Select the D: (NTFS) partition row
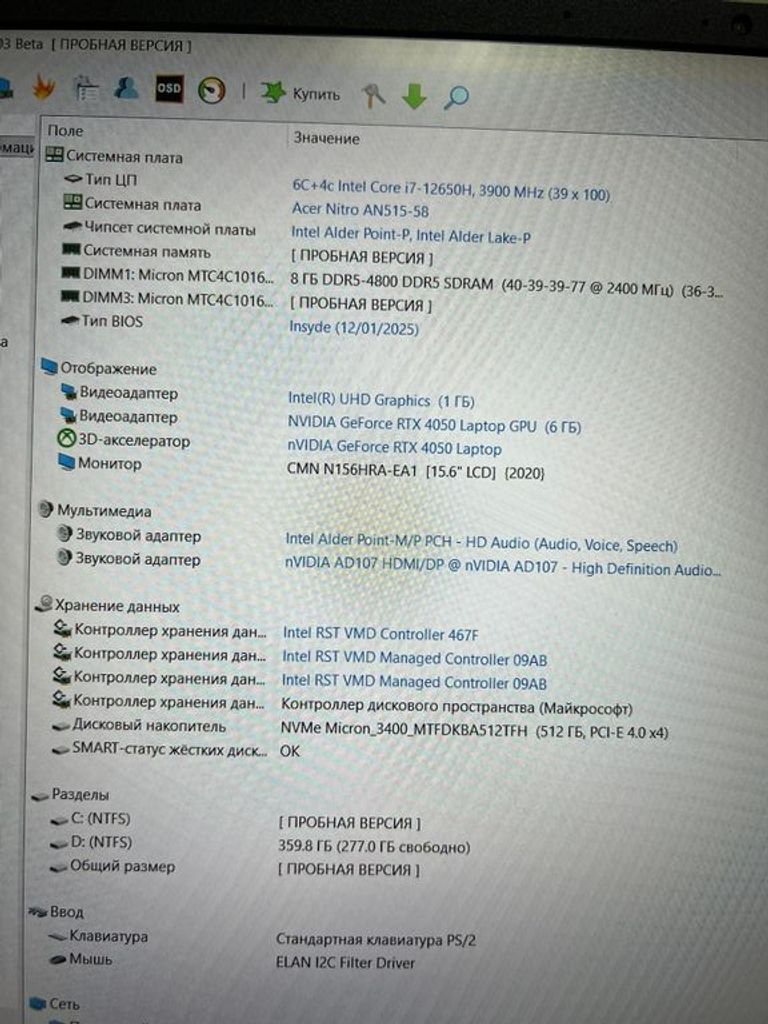 click(x=91, y=842)
